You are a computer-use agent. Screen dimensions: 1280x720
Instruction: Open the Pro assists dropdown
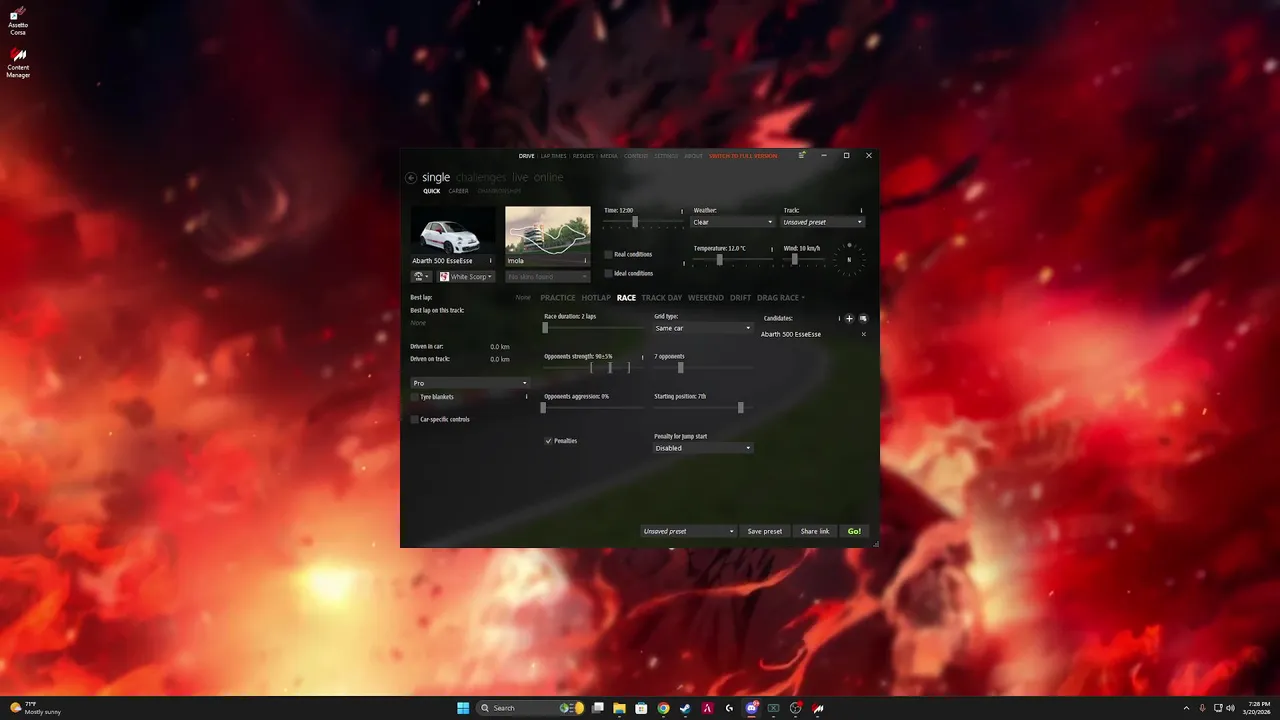(469, 383)
